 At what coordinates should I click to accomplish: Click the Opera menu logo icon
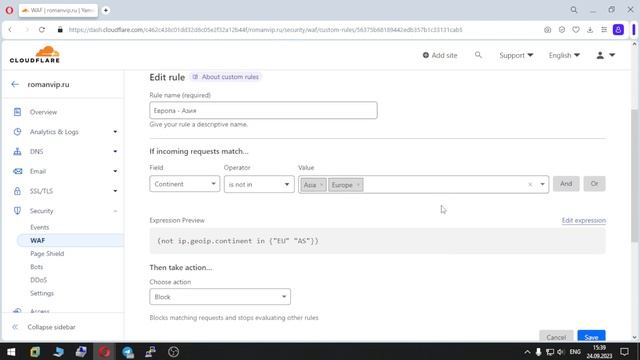[x=9, y=10]
